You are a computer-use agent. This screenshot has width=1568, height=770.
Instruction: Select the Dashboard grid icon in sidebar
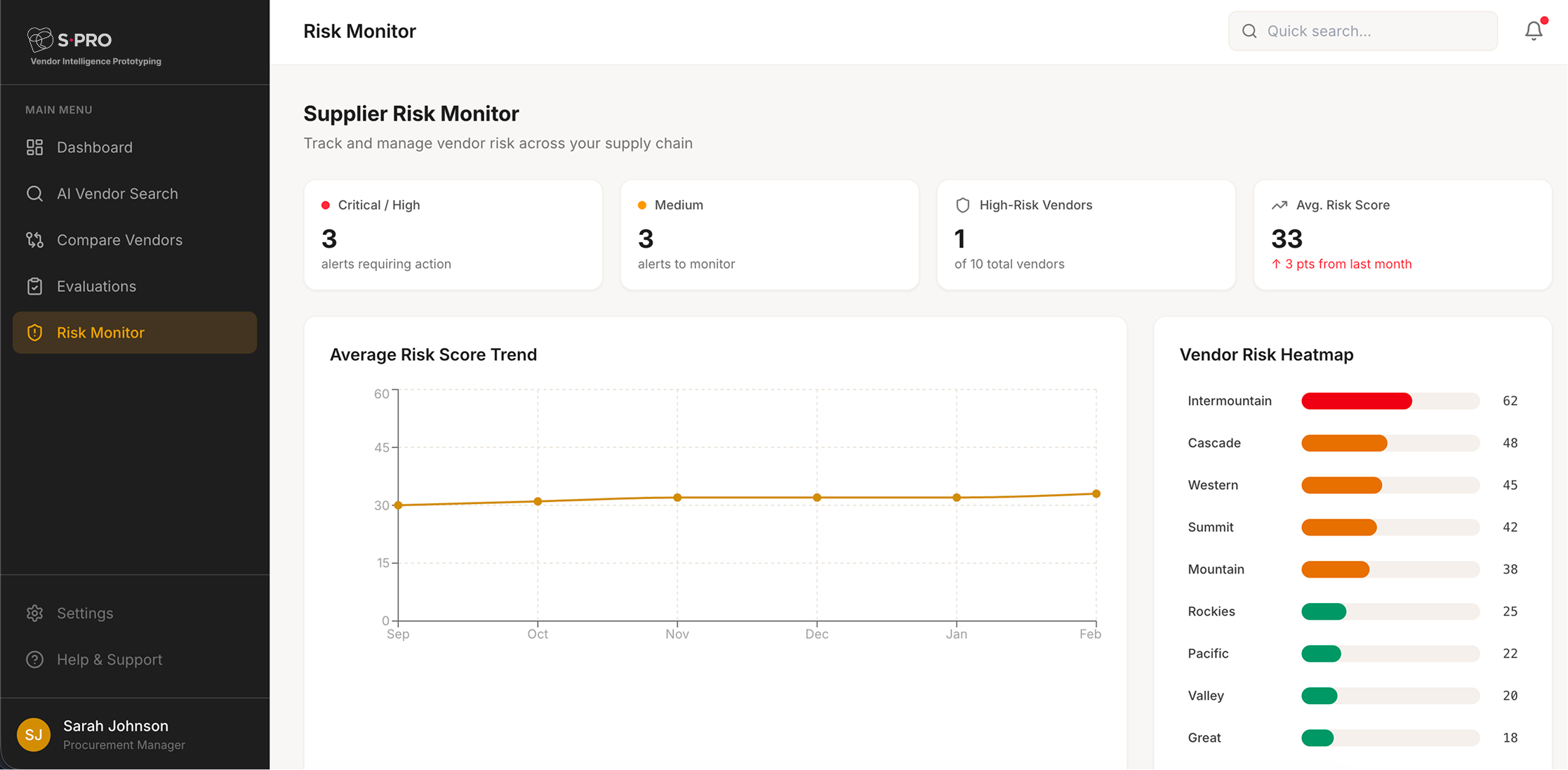coord(34,147)
